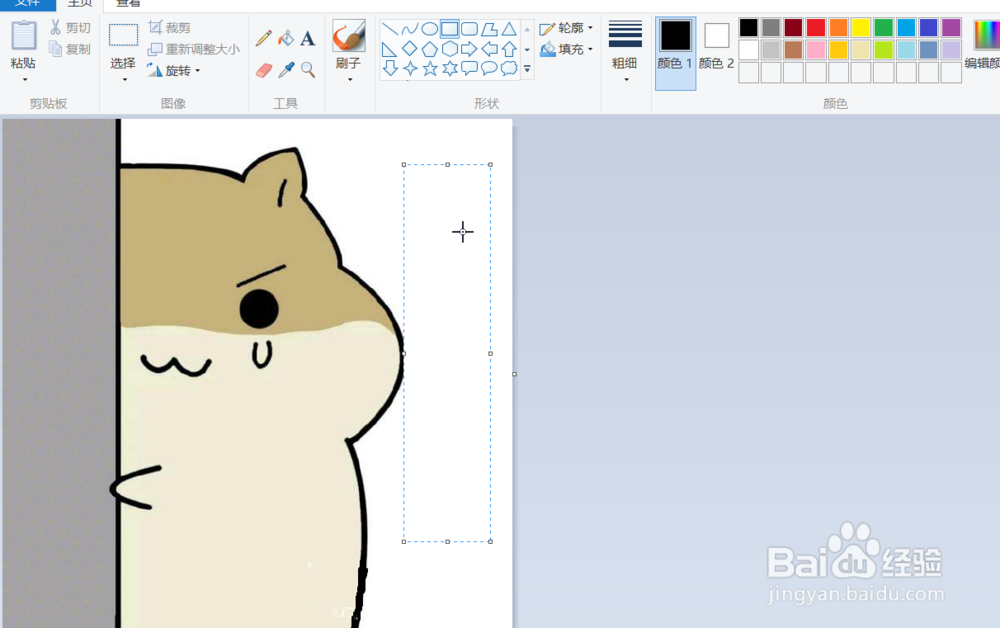1000x628 pixels.
Task: Choose the Curve shape
Action: [x=410, y=29]
